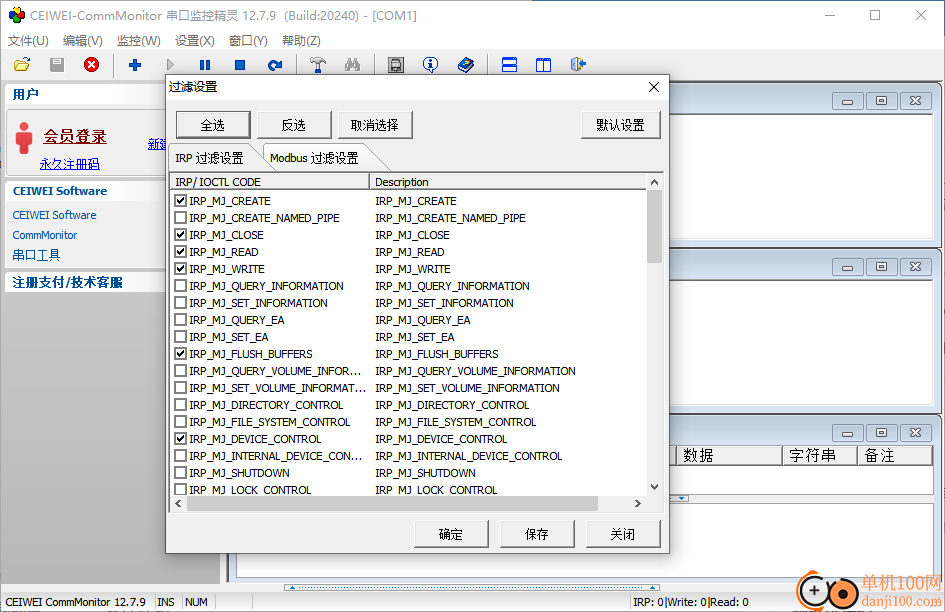Open the 永久注册码 link
Viewport: 945px width, 612px height.
pos(70,163)
